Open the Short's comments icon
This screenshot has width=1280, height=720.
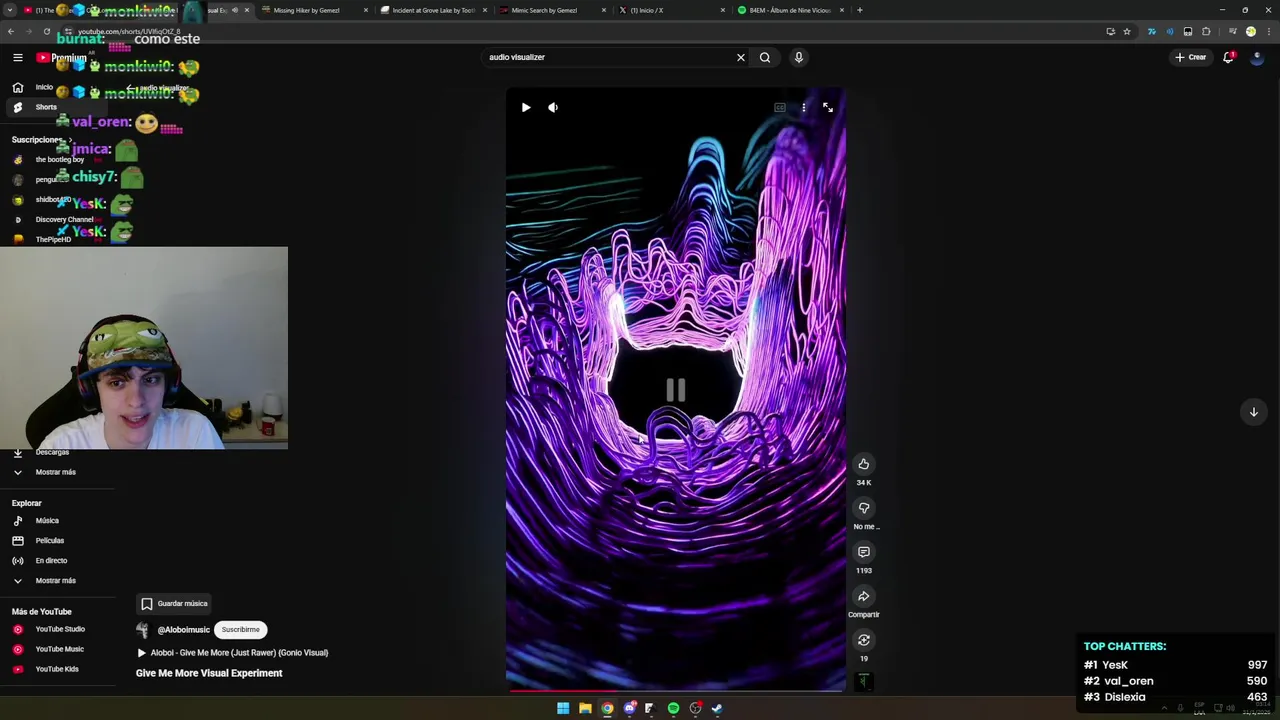[864, 552]
